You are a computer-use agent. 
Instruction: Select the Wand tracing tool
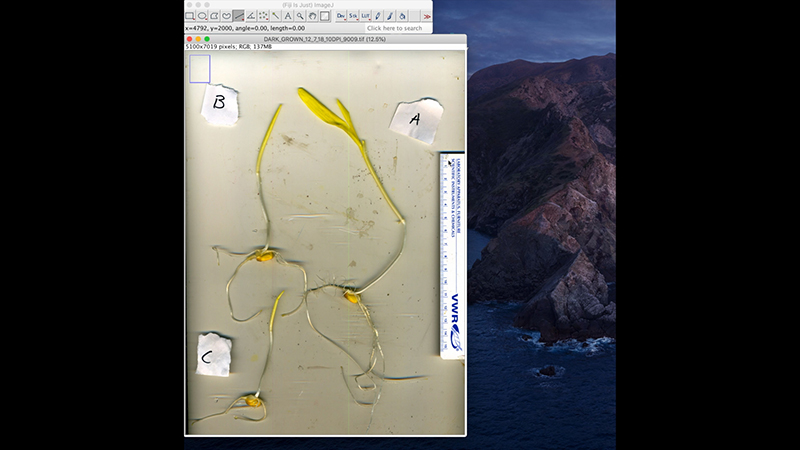276,16
